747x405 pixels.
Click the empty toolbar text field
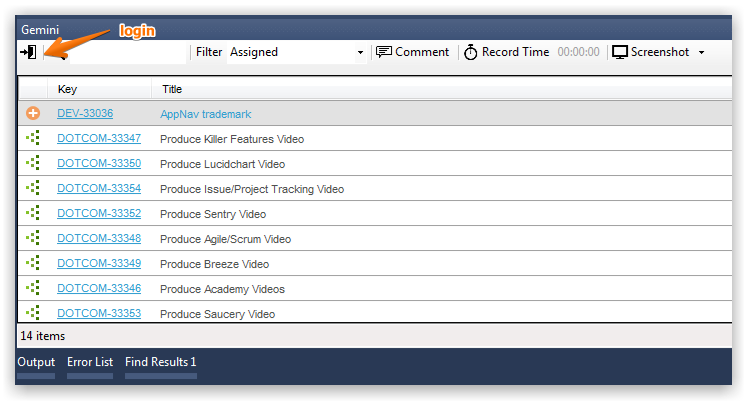[128, 52]
